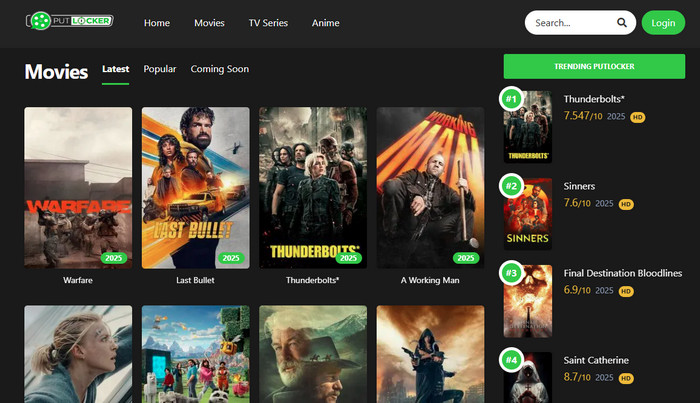Click the A Working Man title link
This screenshot has width=700, height=403.
(x=430, y=280)
